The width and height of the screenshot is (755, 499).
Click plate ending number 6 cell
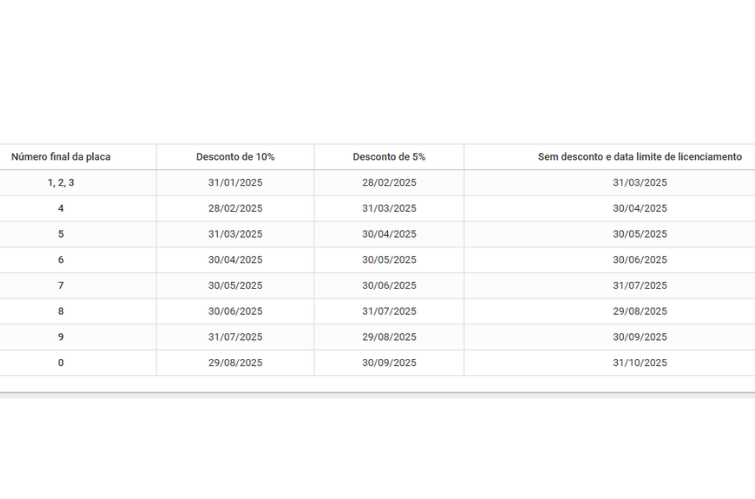(x=60, y=260)
